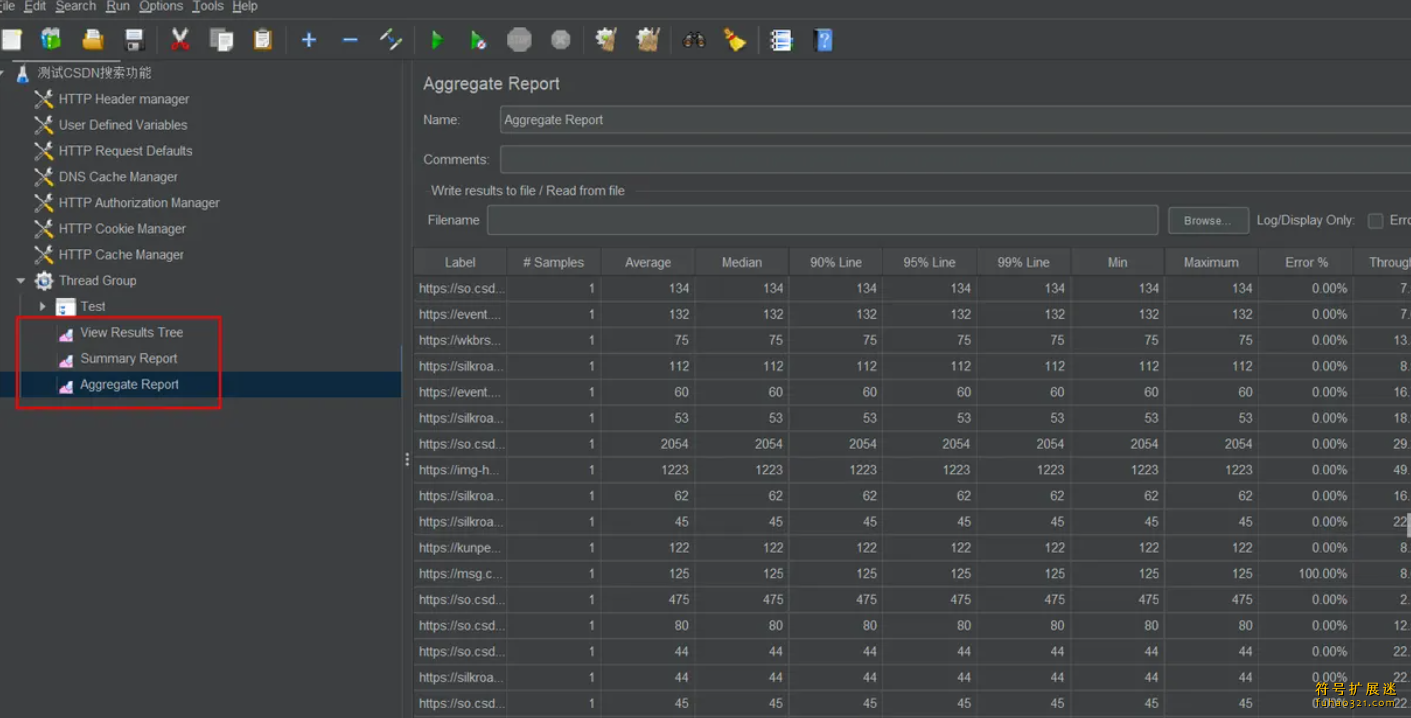Screen dimensions: 1411x718
Task: Click the blue plus Add icon
Action: pos(309,40)
